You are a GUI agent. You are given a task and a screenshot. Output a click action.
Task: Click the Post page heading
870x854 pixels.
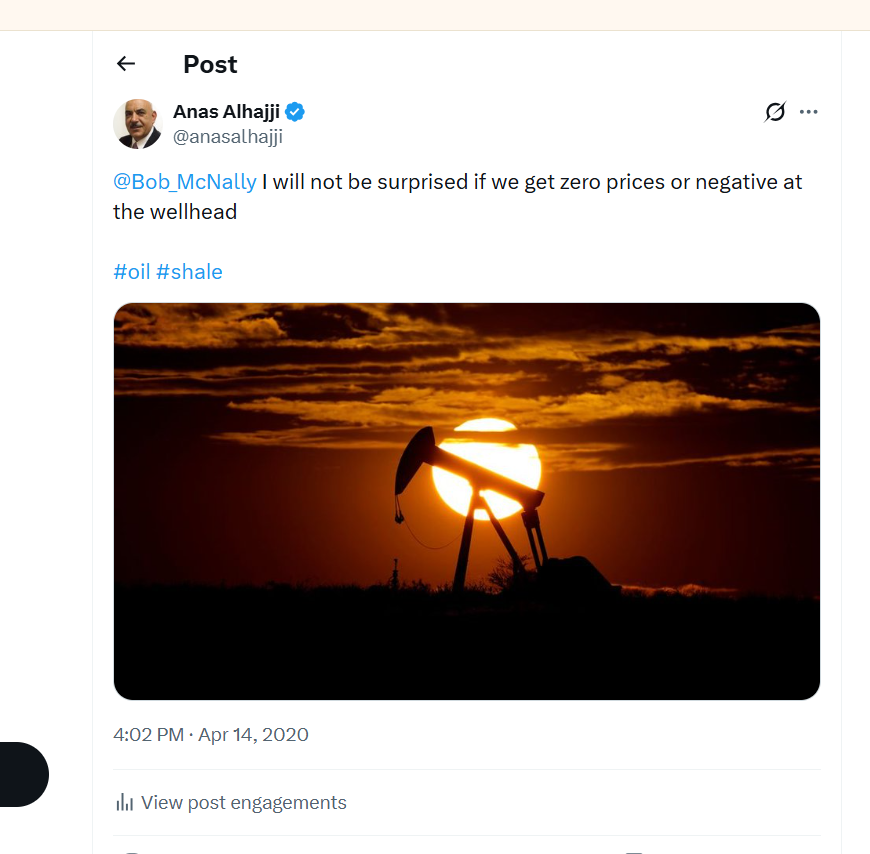click(x=210, y=64)
